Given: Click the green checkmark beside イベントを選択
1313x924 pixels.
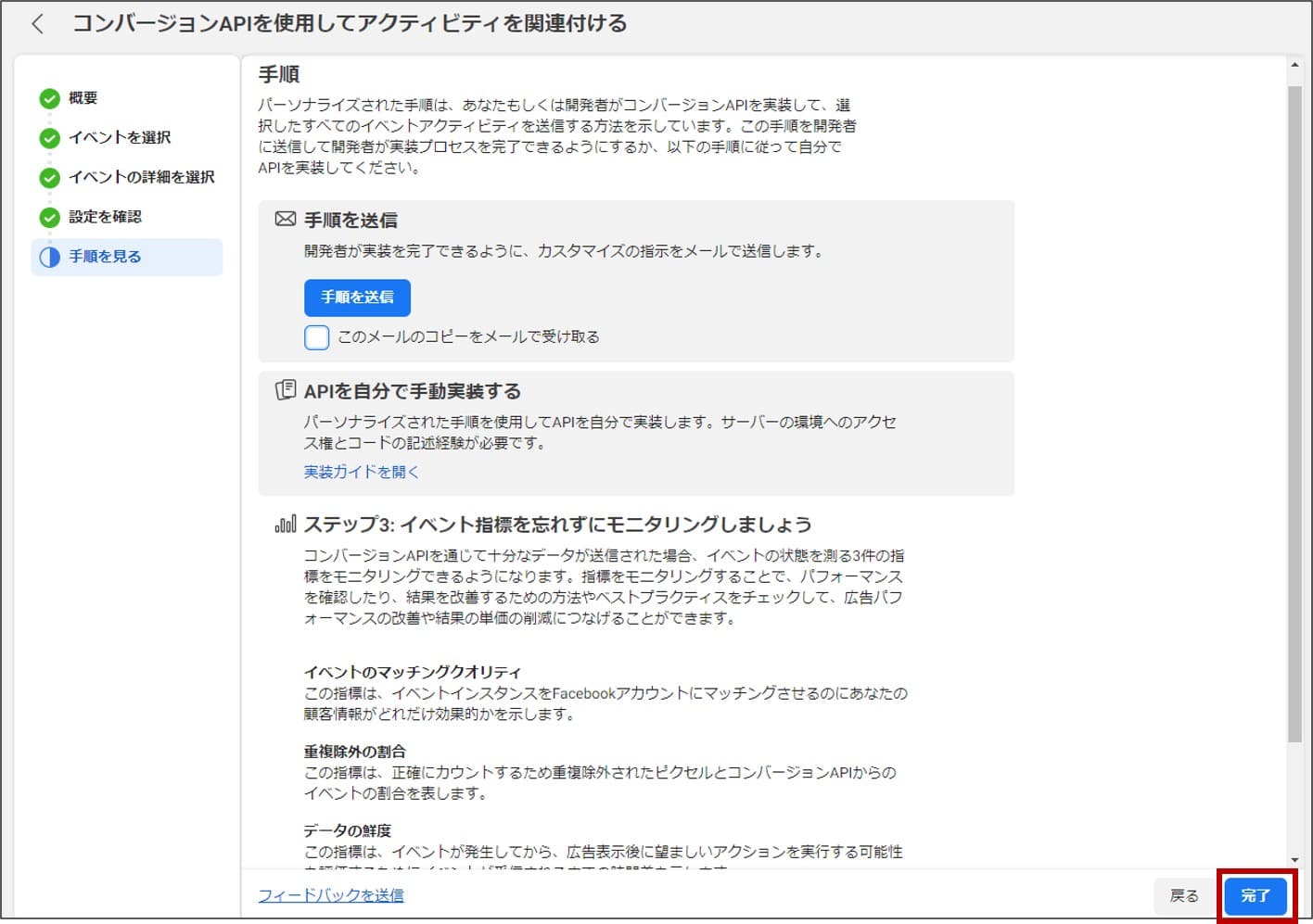Looking at the screenshot, I should click(x=49, y=138).
